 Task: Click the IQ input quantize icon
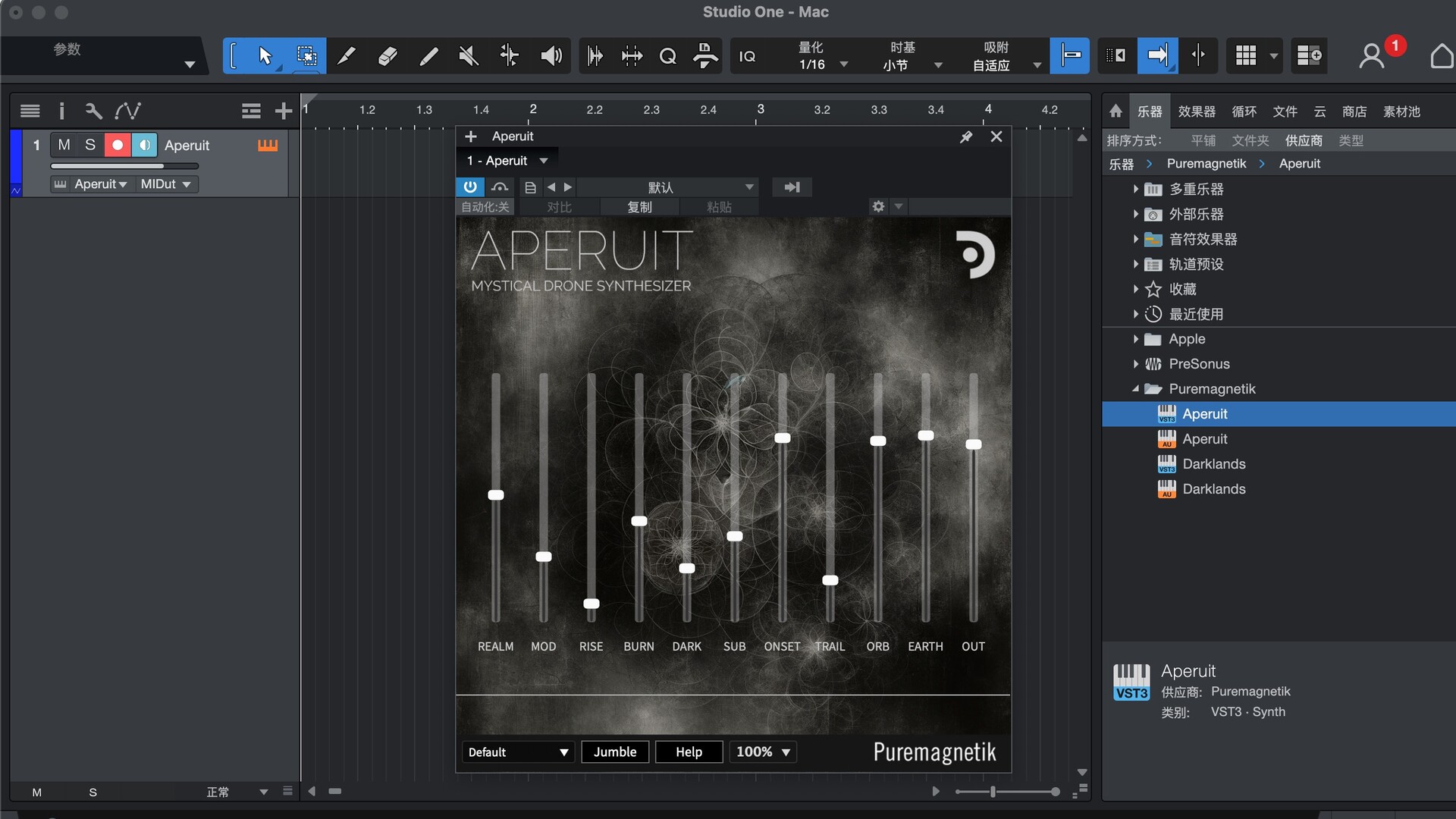[x=748, y=56]
